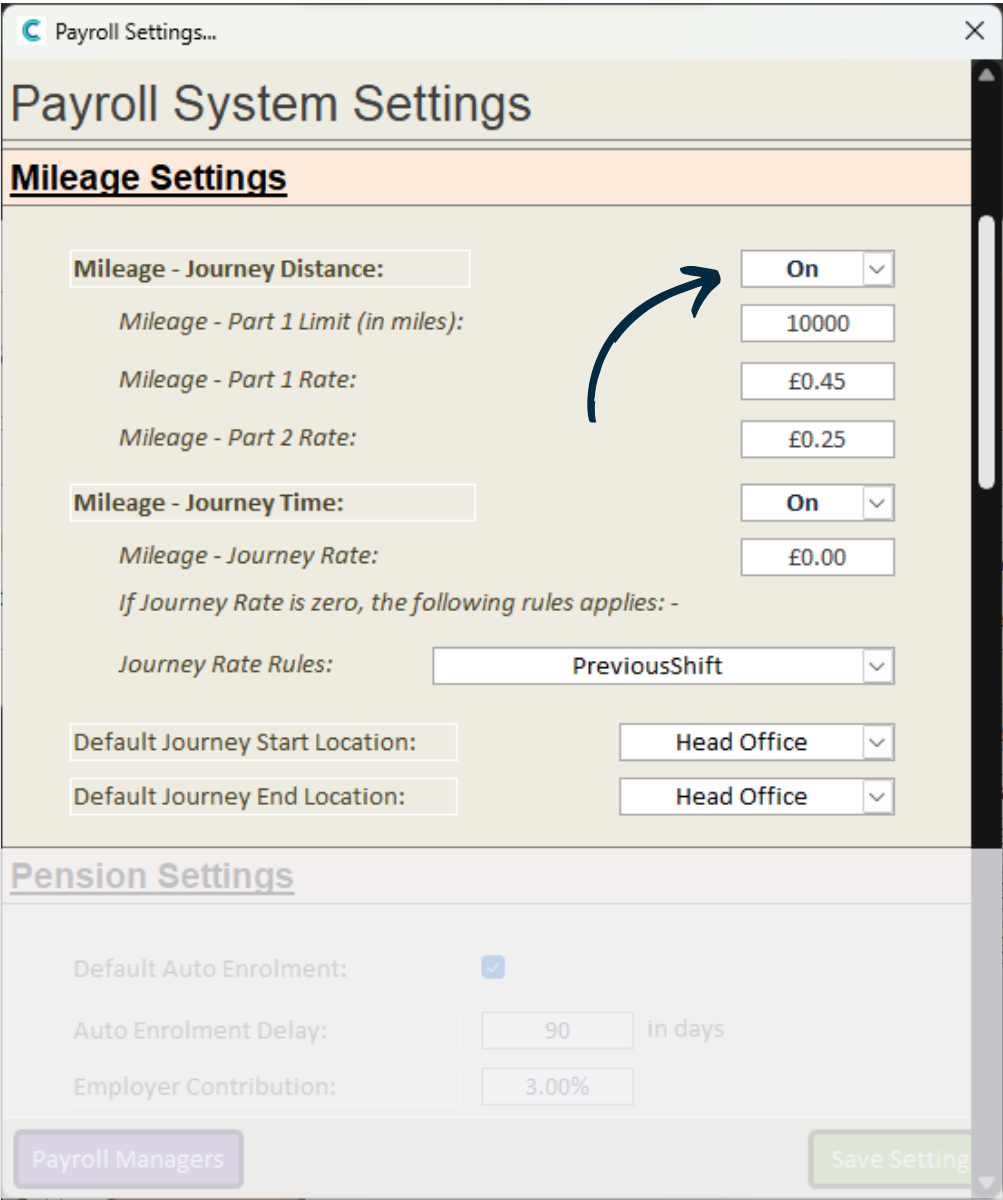
Task: Click the vertical scrollbar thumb
Action: [x=987, y=350]
